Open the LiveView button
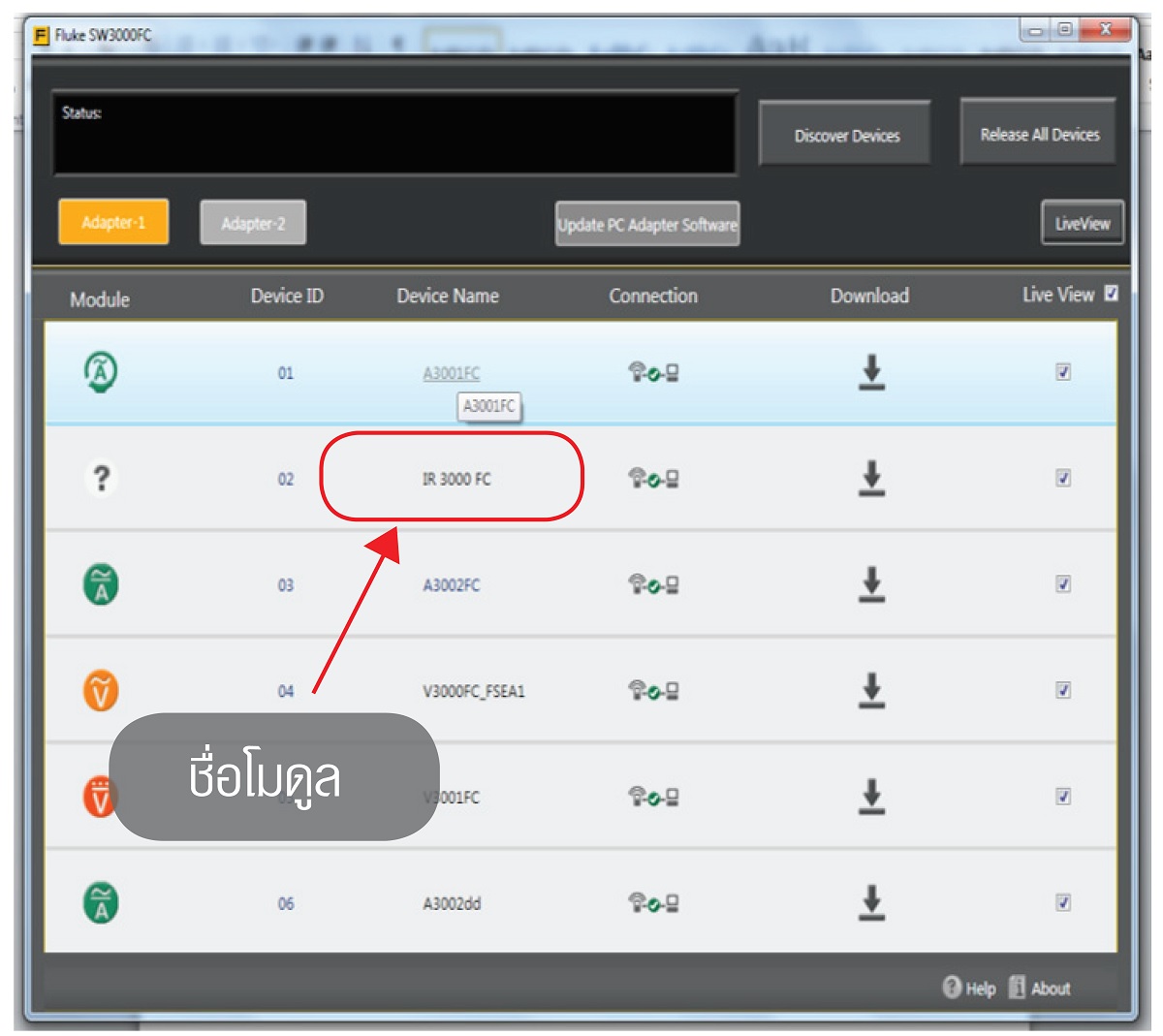Screen dimensions: 1163x1036 click(1083, 223)
